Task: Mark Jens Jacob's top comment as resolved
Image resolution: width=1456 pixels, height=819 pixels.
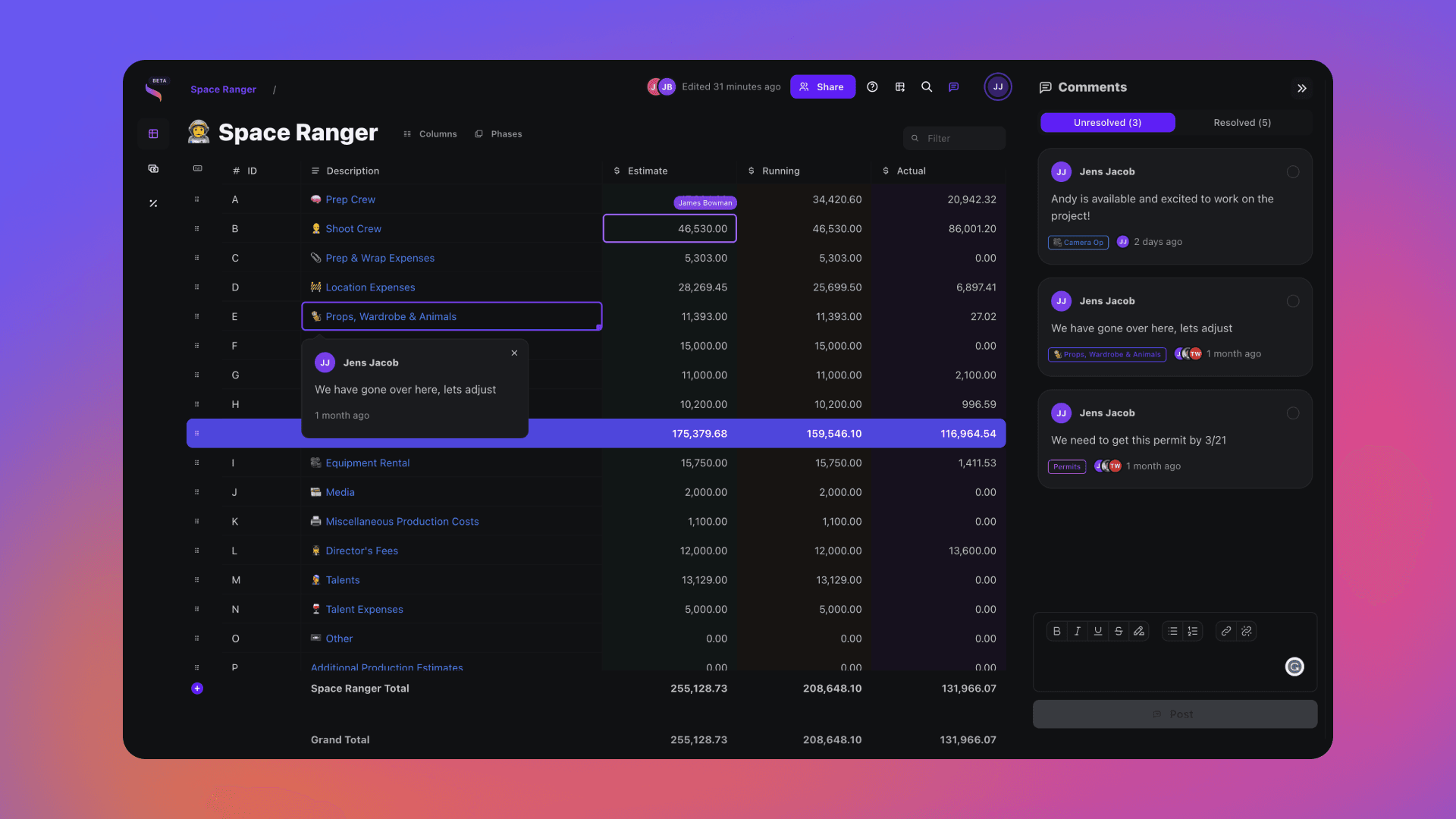Action: click(1294, 172)
